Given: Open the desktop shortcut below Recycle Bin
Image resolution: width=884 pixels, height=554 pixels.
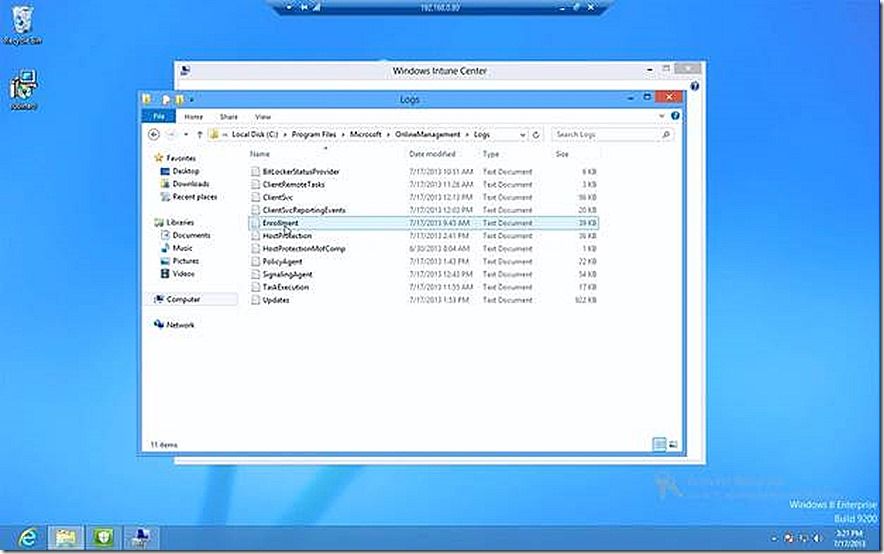Looking at the screenshot, I should [x=23, y=90].
